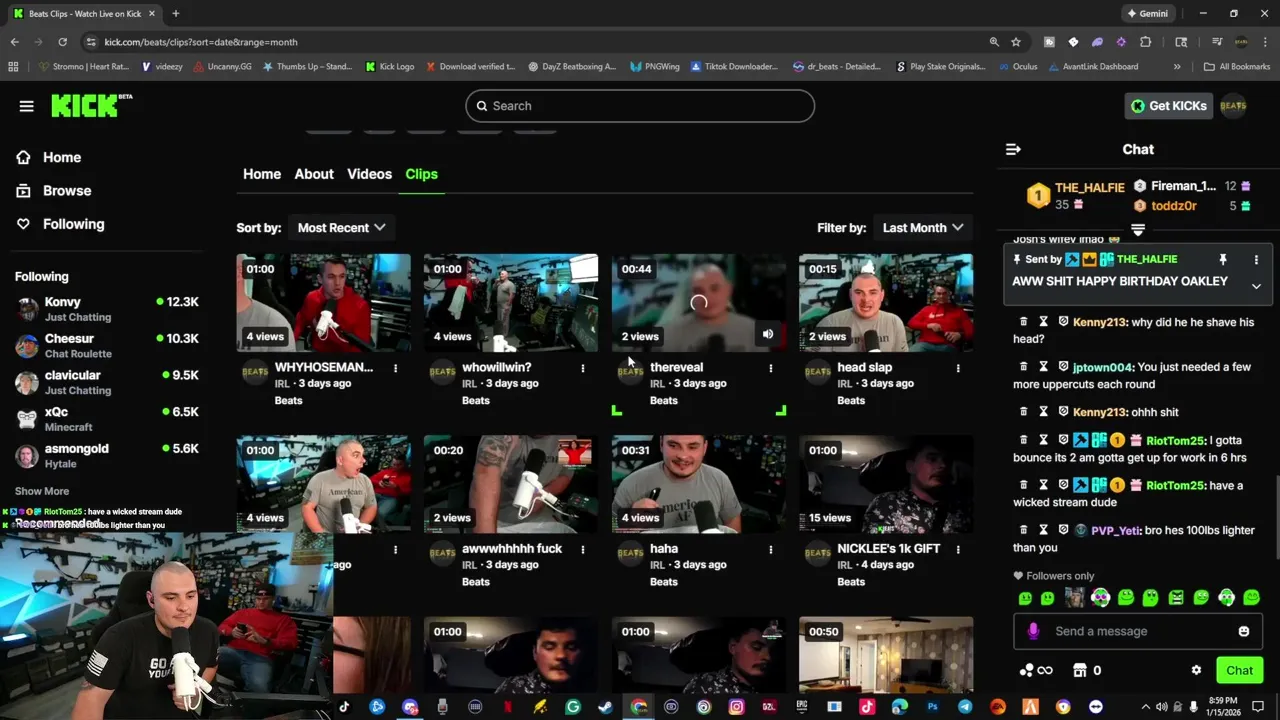
Task: Open Konvy channel in Following list
Action: click(x=107, y=309)
